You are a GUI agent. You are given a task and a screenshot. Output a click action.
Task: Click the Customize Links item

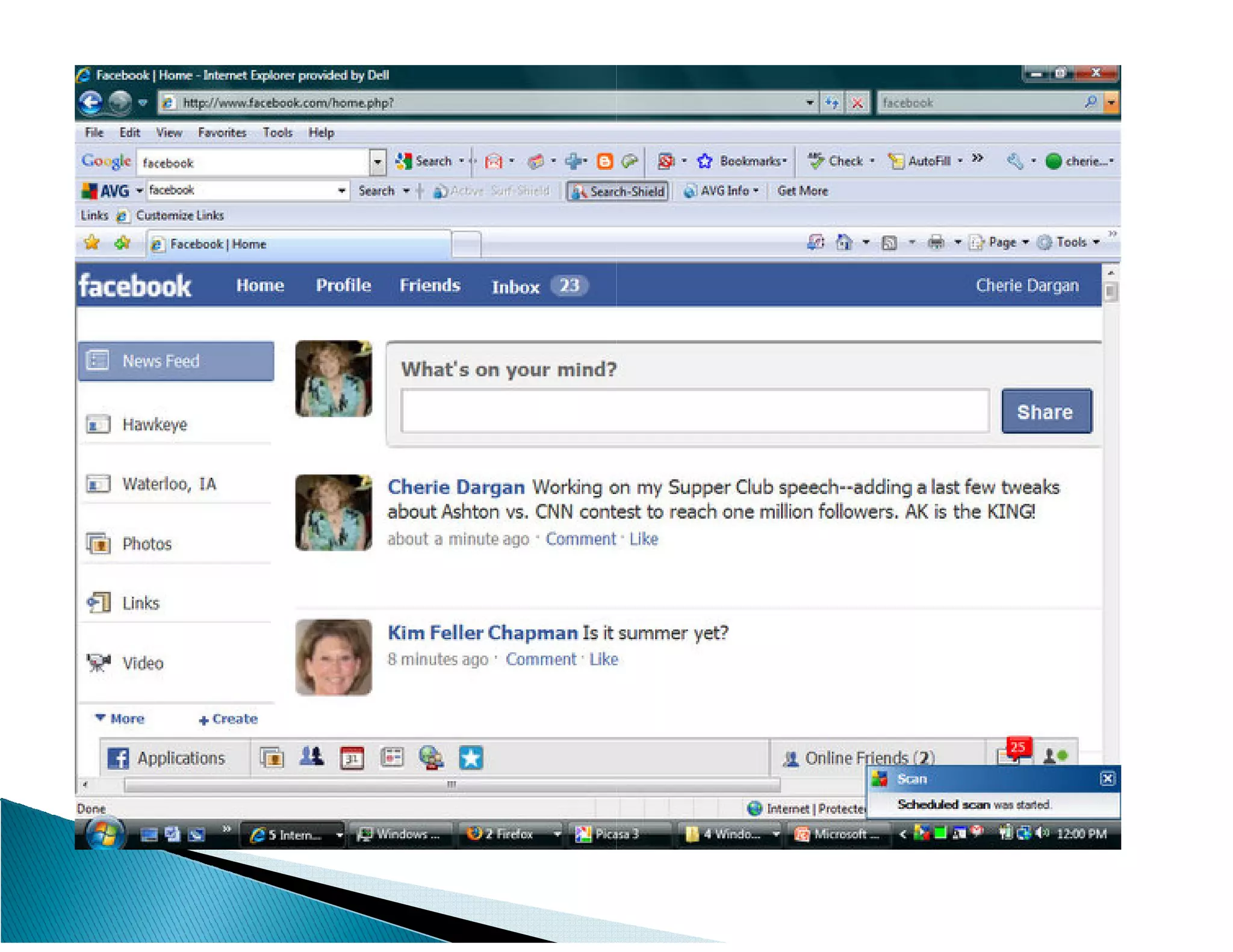click(171, 215)
